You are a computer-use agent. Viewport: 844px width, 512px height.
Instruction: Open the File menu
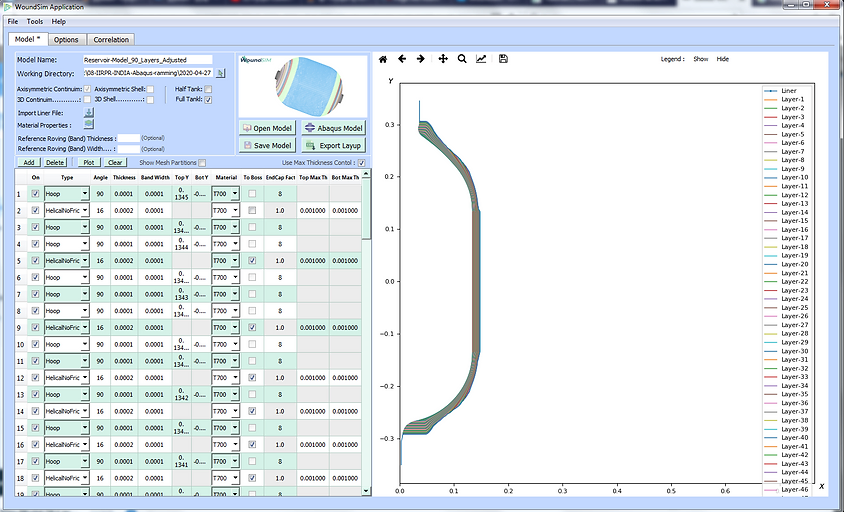point(13,22)
